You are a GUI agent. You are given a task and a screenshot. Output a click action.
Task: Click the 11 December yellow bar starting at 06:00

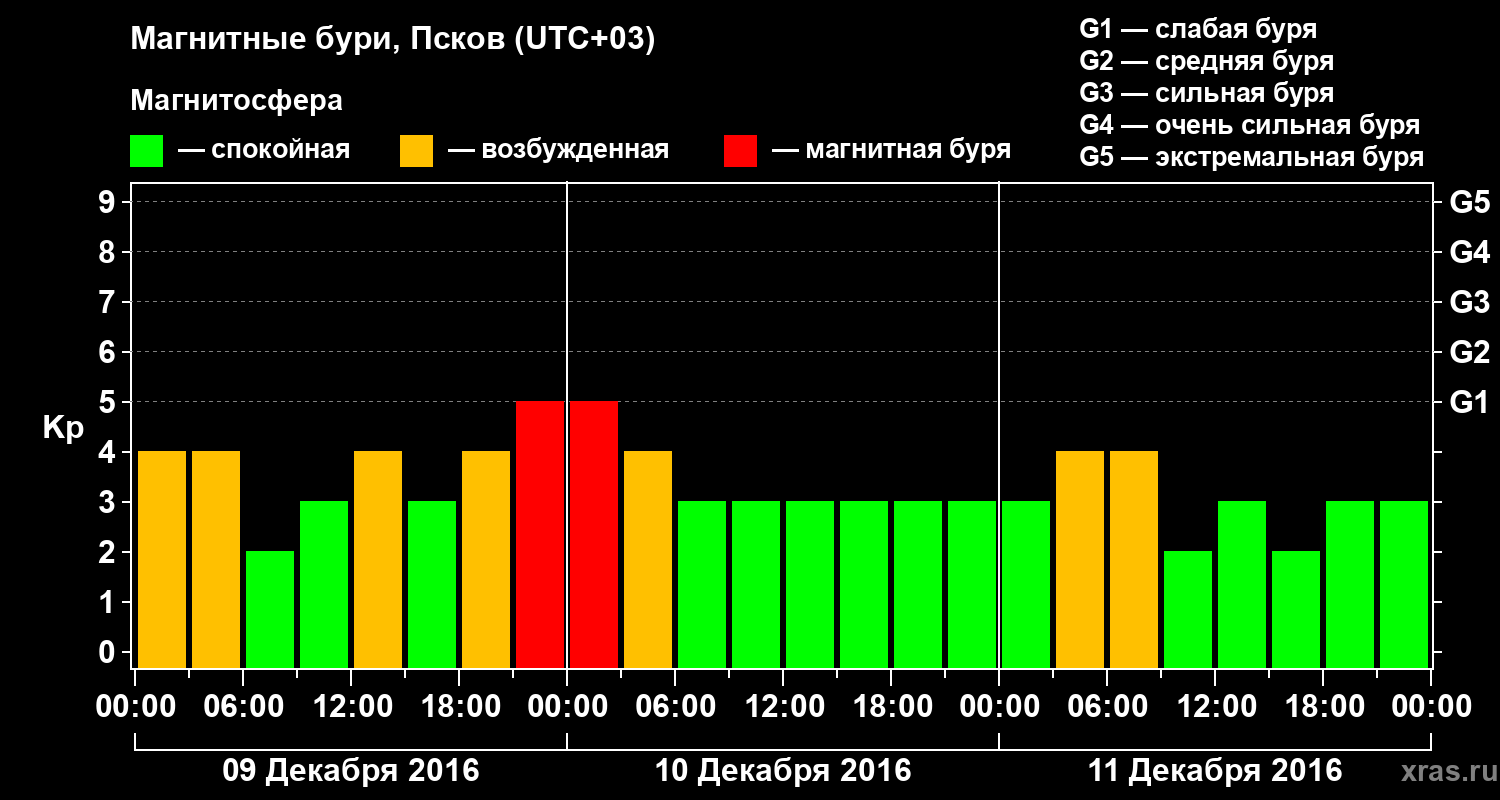[x=1134, y=560]
